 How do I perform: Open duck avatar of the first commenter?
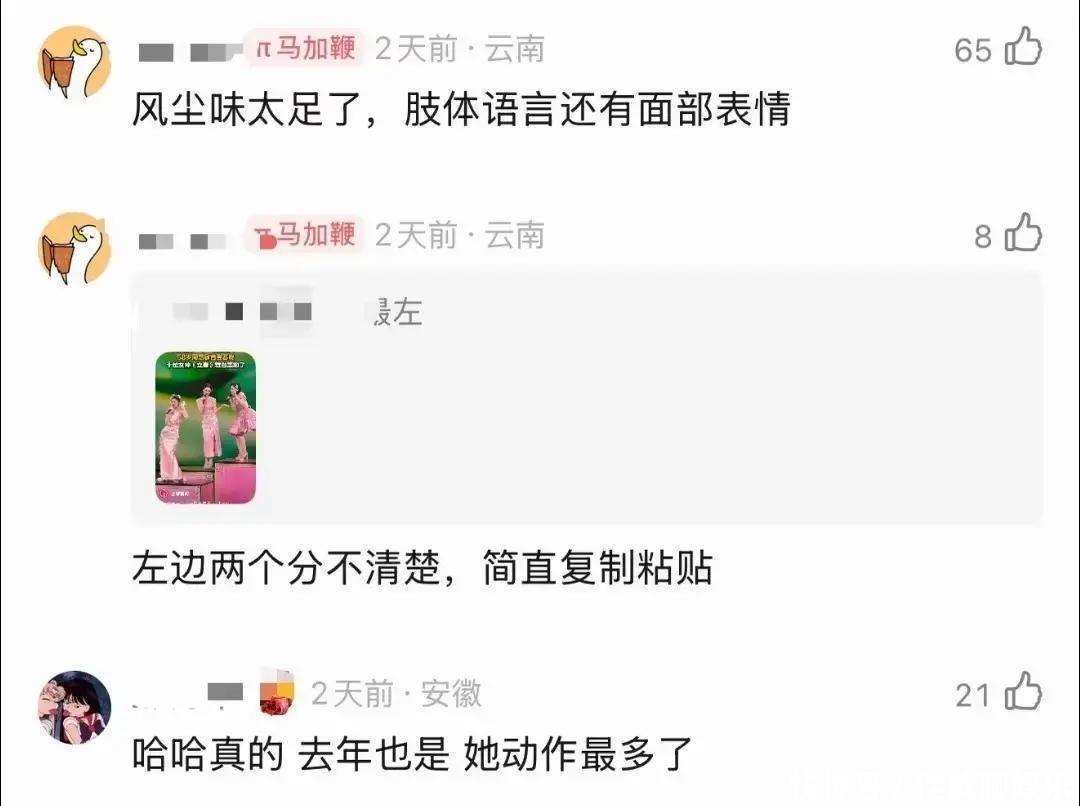pyautogui.click(x=74, y=63)
